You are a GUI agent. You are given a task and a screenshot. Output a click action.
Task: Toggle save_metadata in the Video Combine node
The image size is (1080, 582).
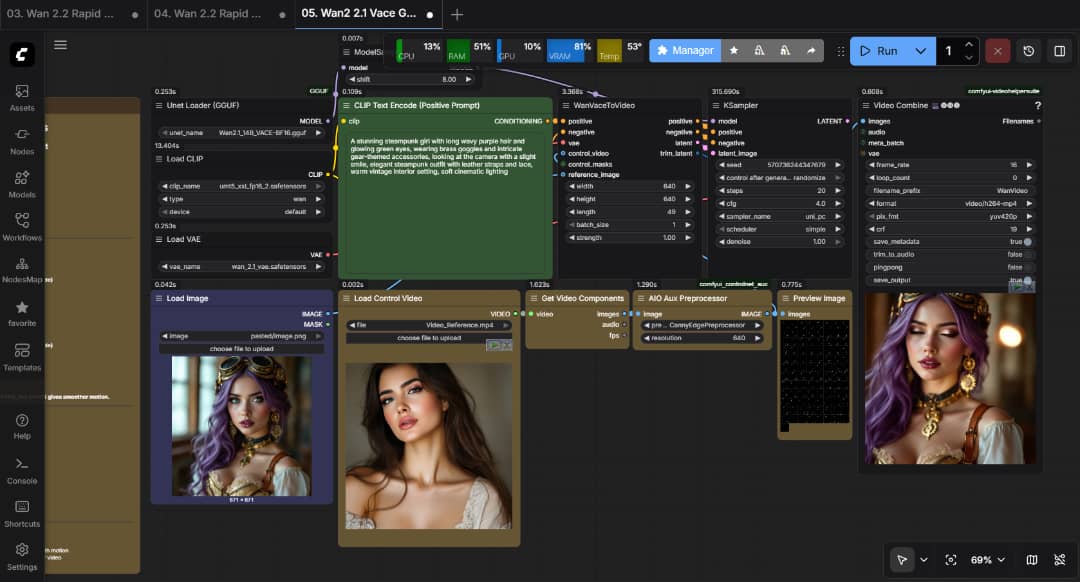click(x=1025, y=242)
